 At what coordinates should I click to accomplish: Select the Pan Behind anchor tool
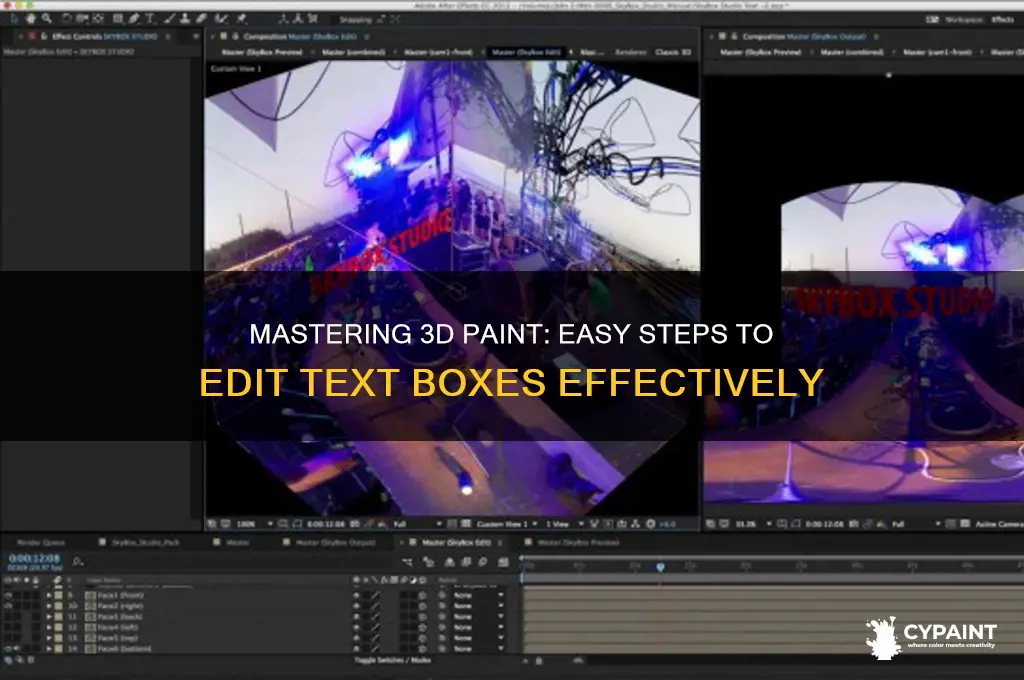point(99,19)
